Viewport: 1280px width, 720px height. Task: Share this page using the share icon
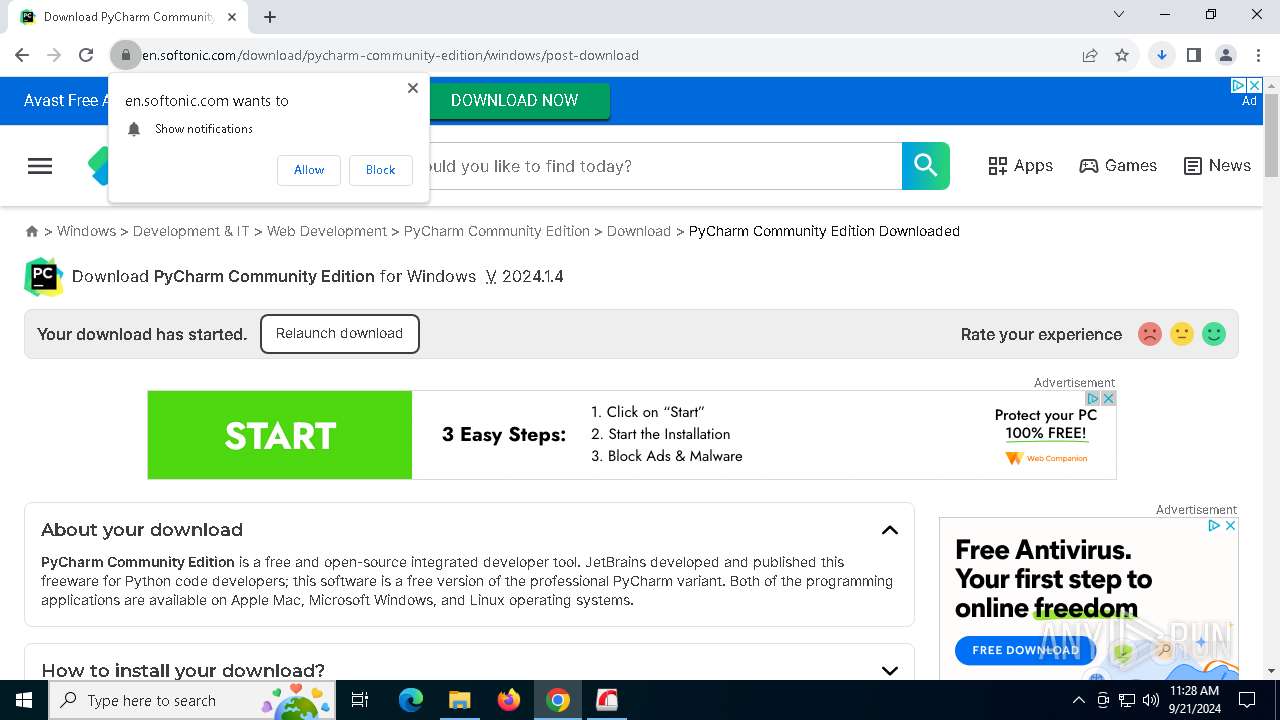(1090, 55)
